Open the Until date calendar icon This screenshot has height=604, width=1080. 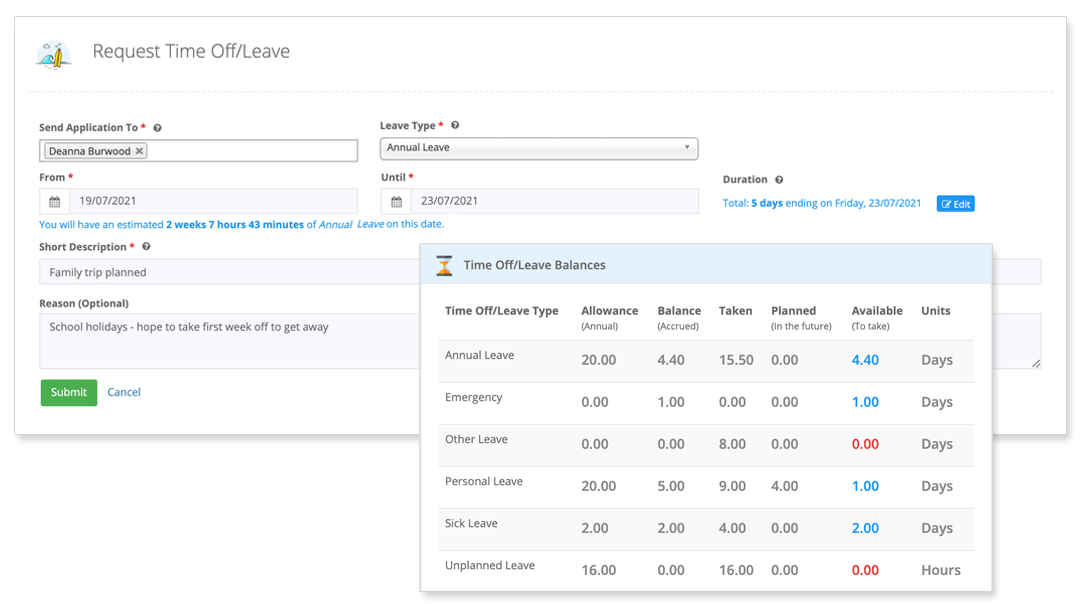pos(396,201)
